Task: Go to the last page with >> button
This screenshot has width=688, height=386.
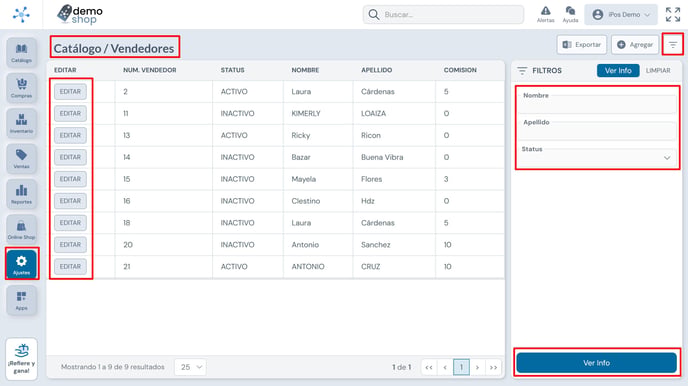Action: 494,367
